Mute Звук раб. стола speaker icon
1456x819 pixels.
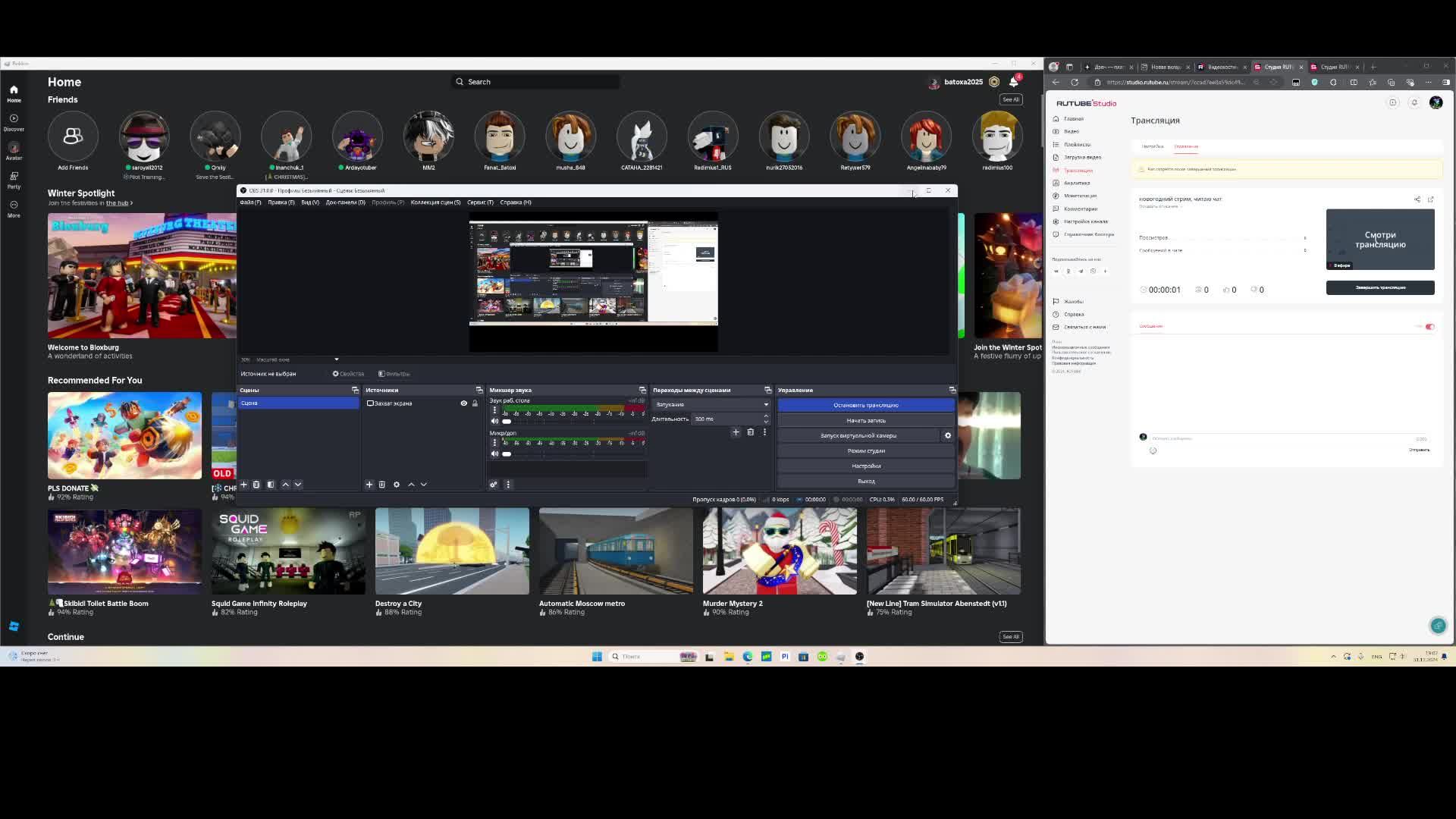pyautogui.click(x=494, y=422)
